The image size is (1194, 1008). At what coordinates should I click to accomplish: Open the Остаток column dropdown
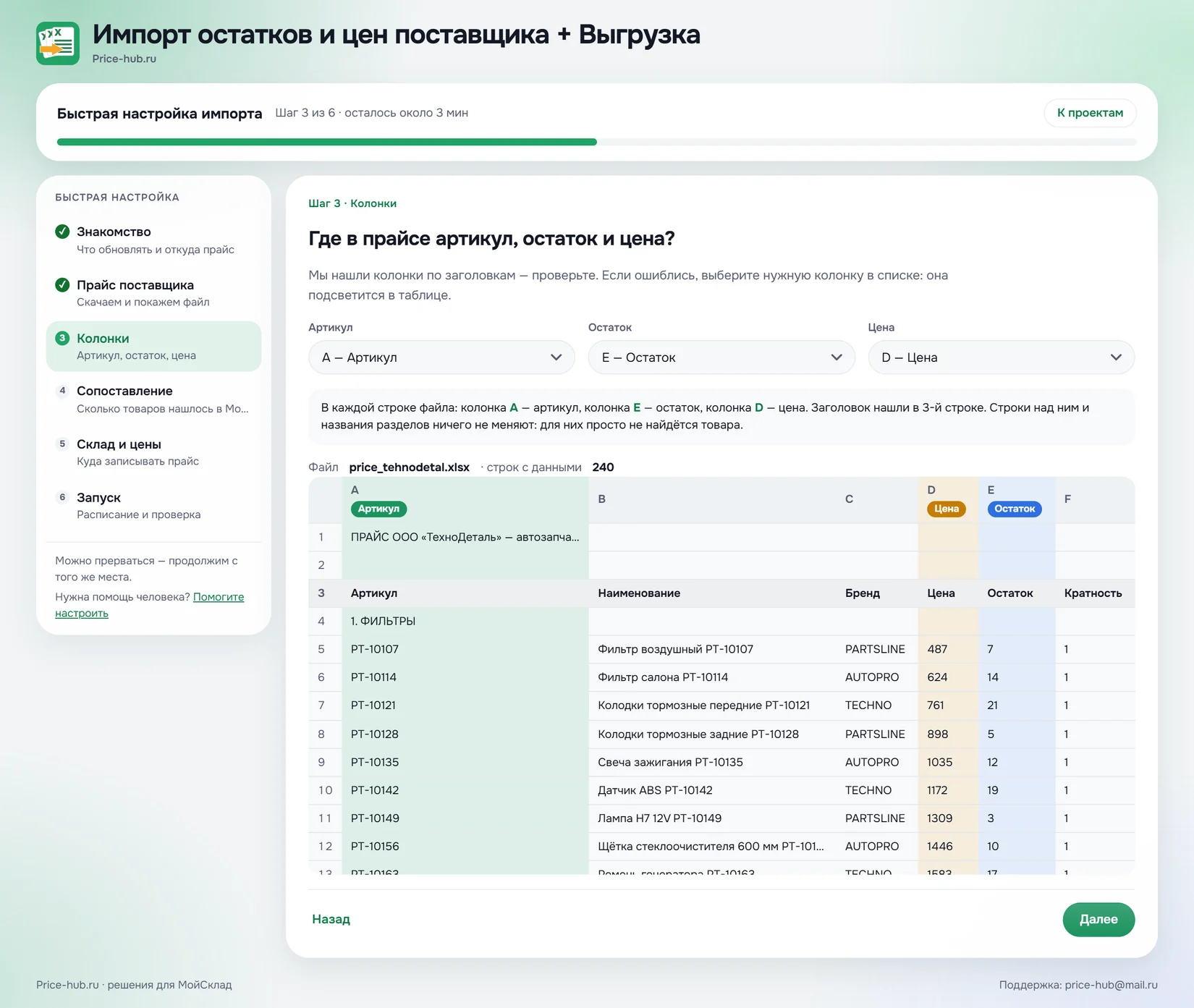(x=721, y=357)
